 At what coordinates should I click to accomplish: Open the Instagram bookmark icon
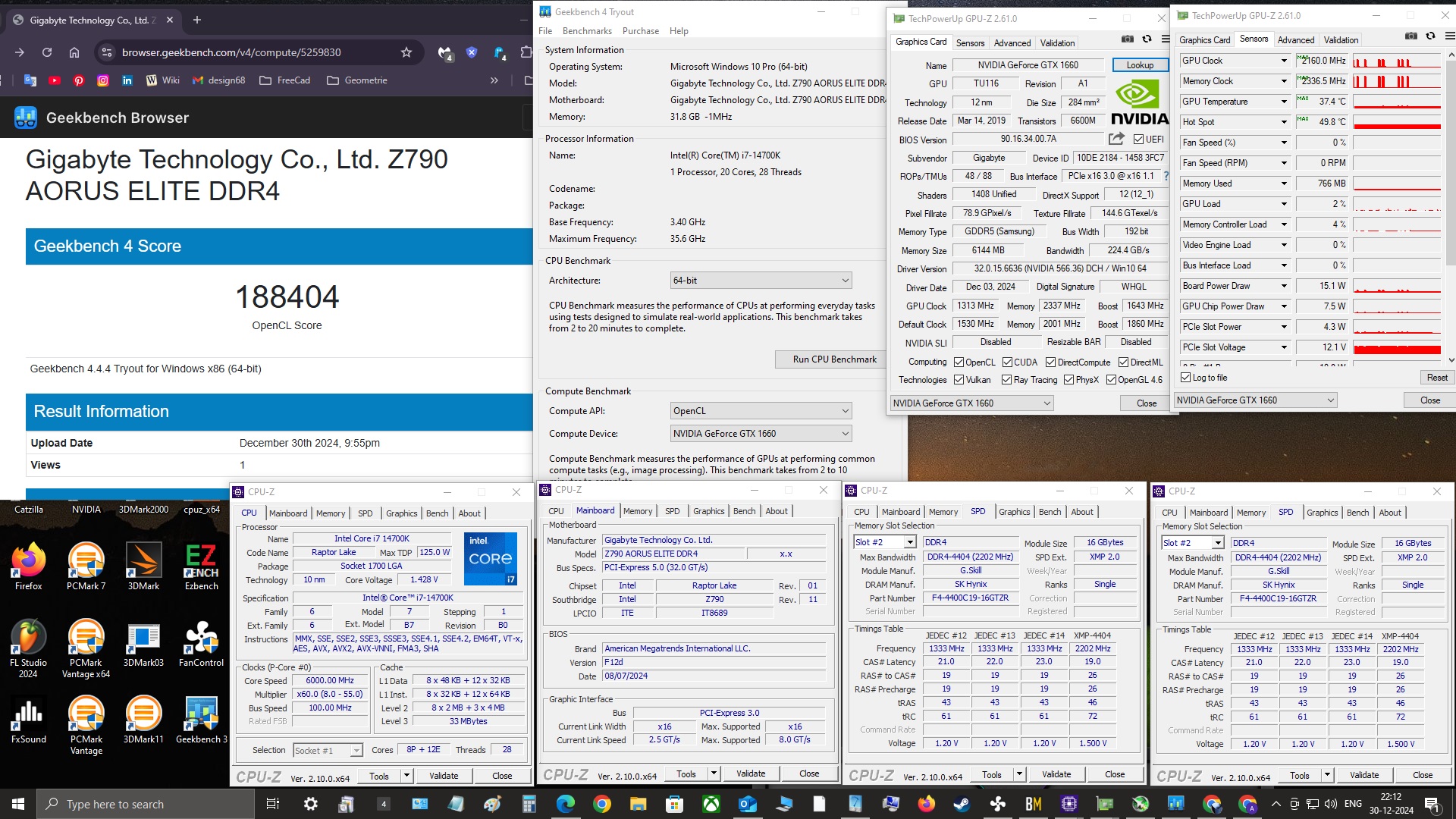(103, 80)
